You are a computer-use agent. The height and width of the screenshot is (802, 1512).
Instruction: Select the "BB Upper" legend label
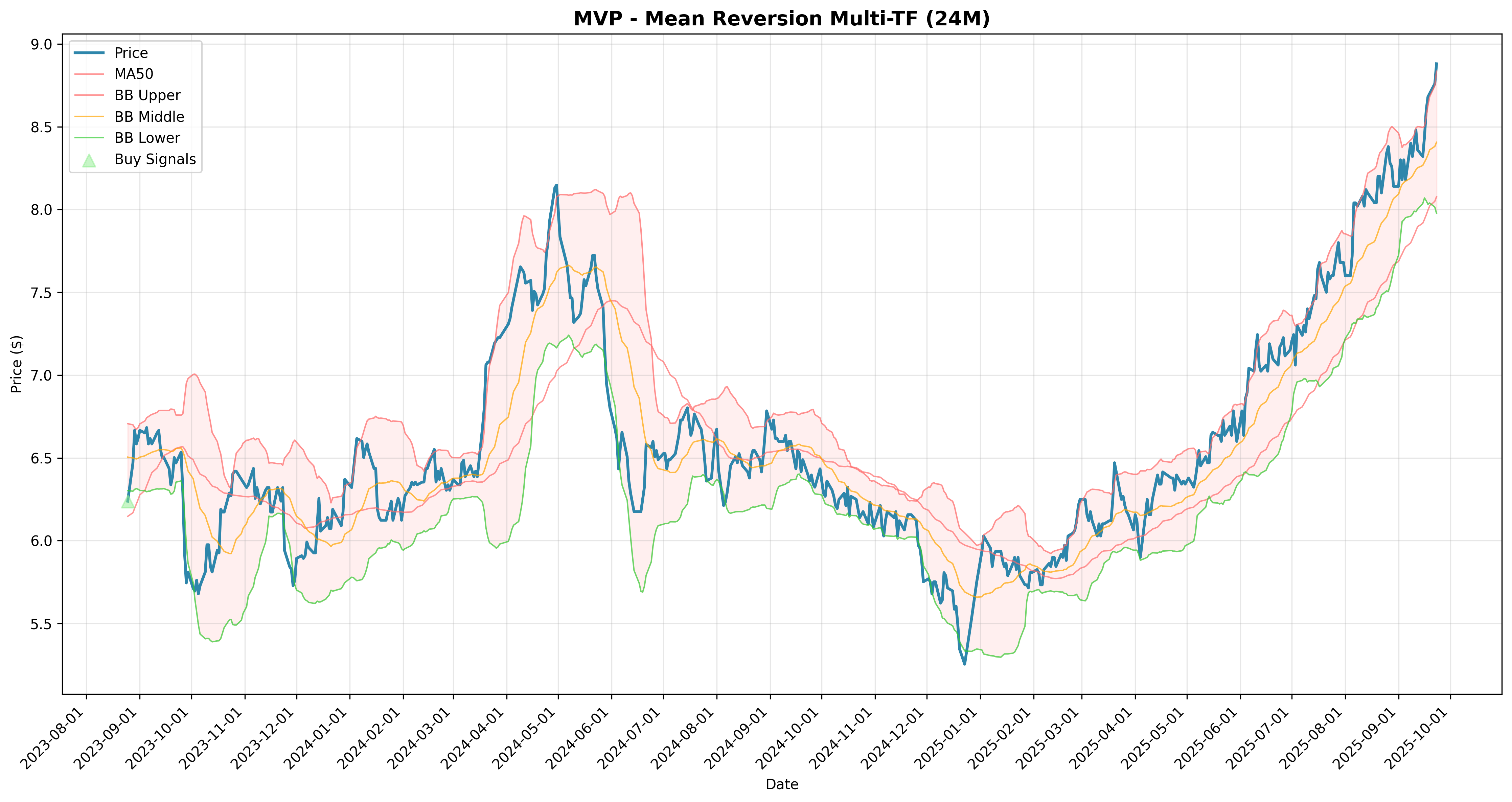pyautogui.click(x=147, y=95)
